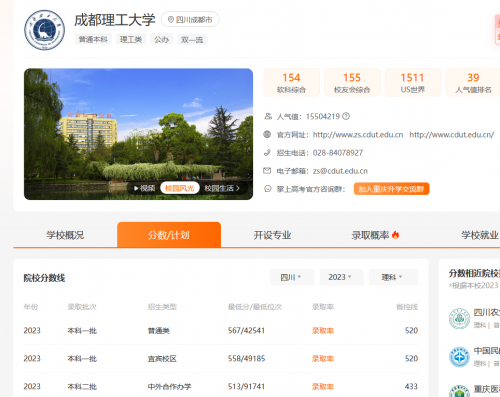
Task: Click the globe icon before 官方网址
Action: tap(267, 134)
